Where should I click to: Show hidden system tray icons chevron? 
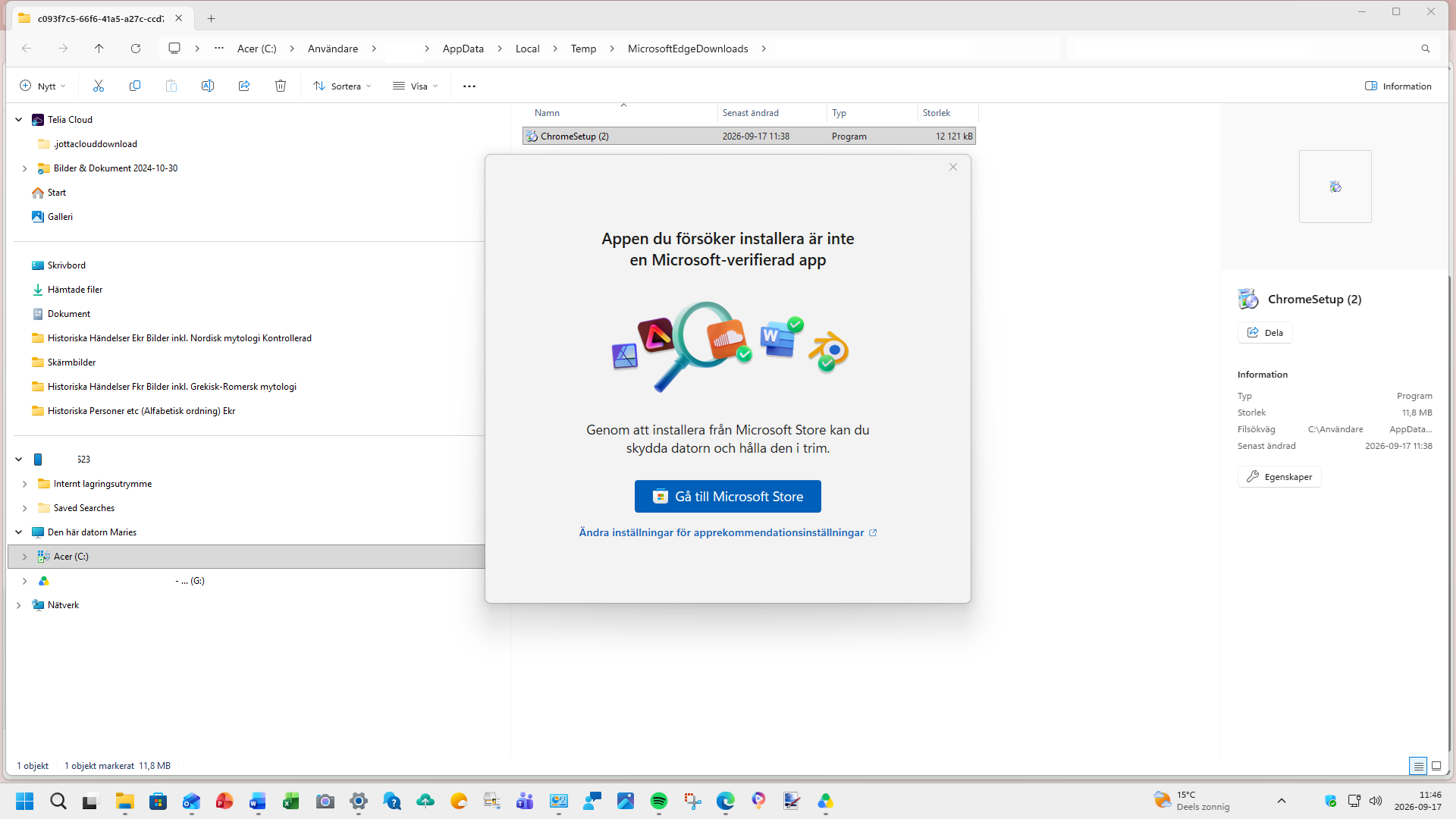(x=1282, y=801)
